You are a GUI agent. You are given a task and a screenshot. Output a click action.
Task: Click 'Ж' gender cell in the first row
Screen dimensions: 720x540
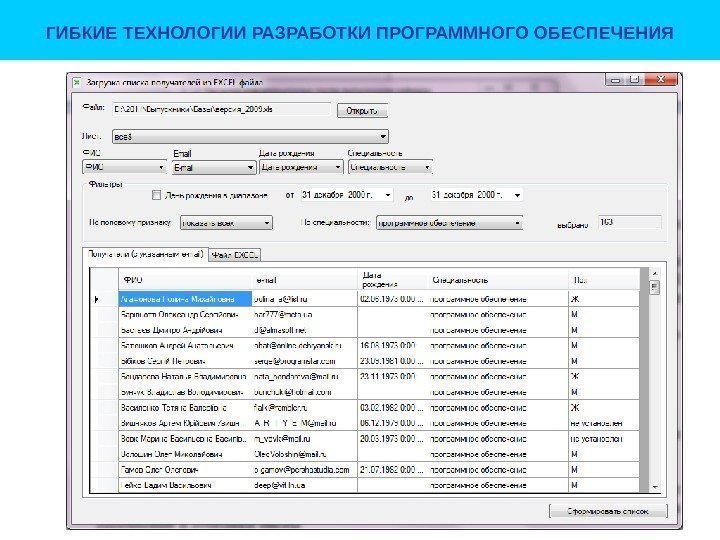pos(604,299)
